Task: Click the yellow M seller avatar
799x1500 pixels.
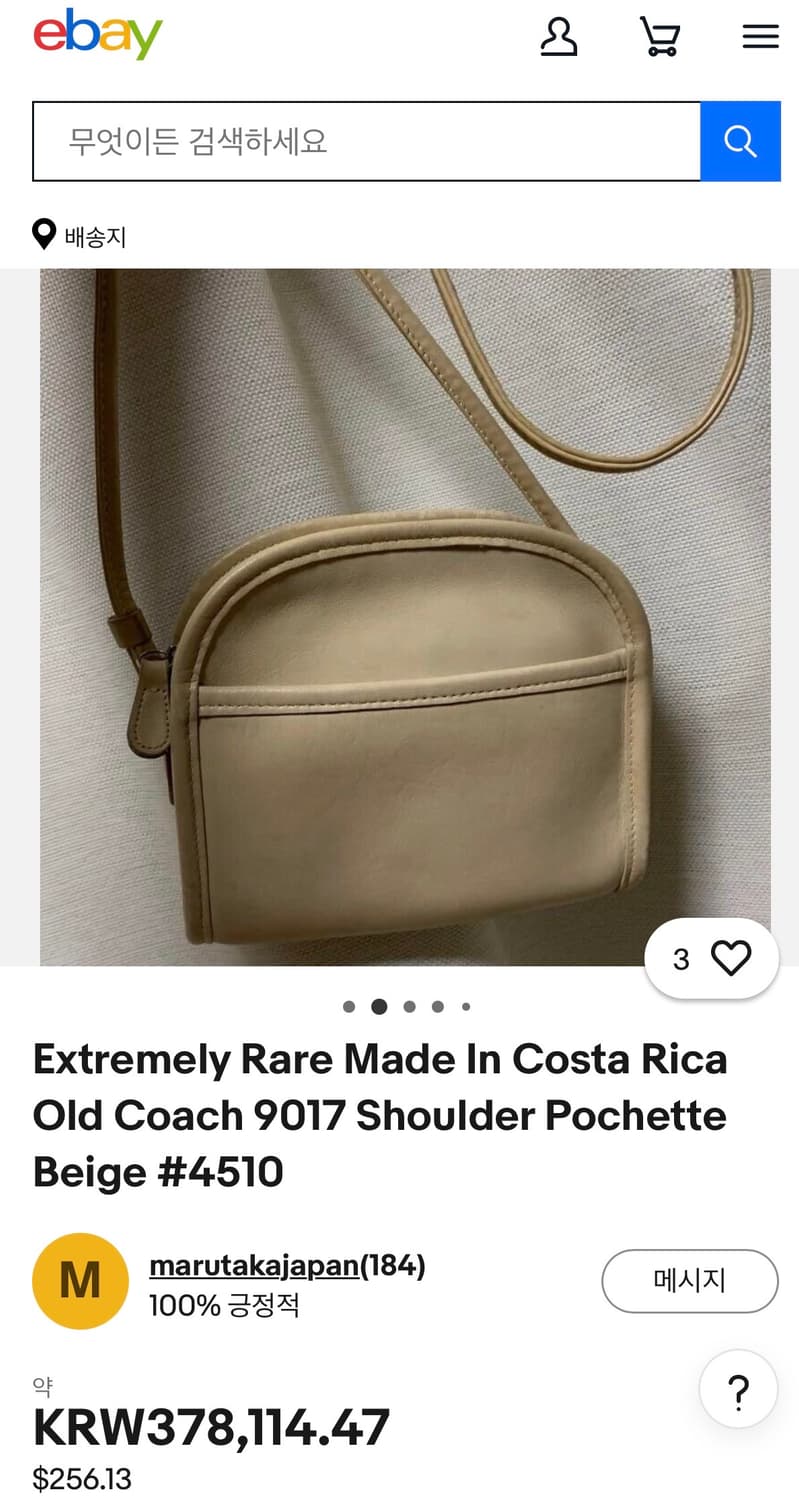Action: tap(80, 1281)
